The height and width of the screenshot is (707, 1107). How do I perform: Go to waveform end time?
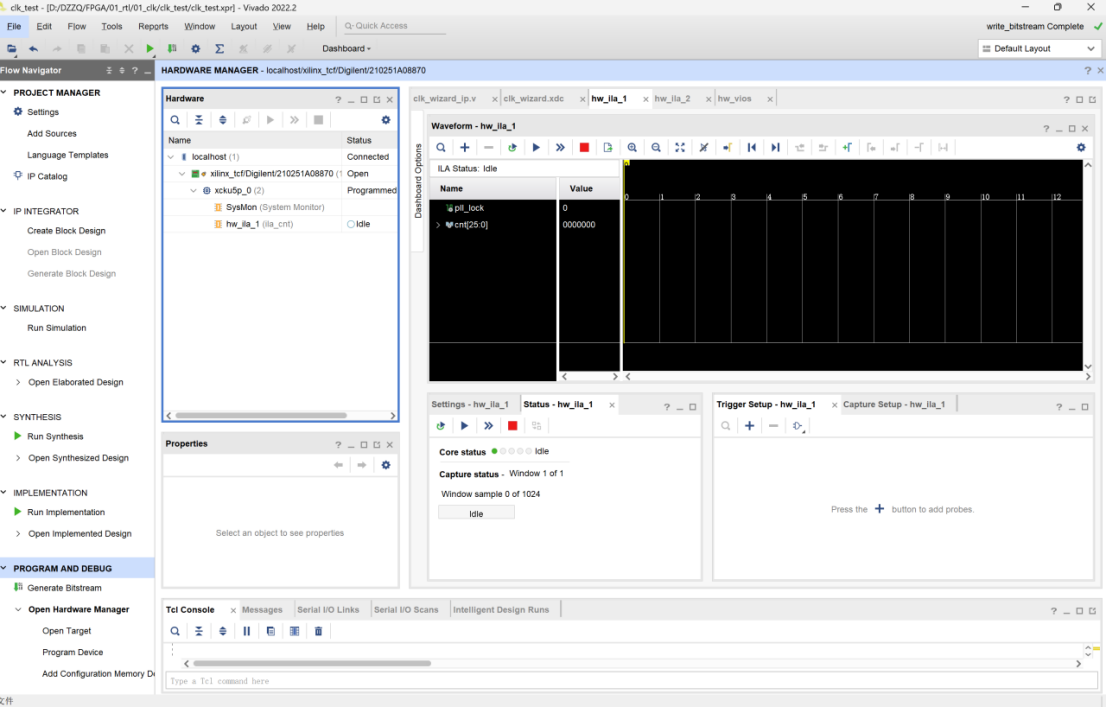coord(775,148)
